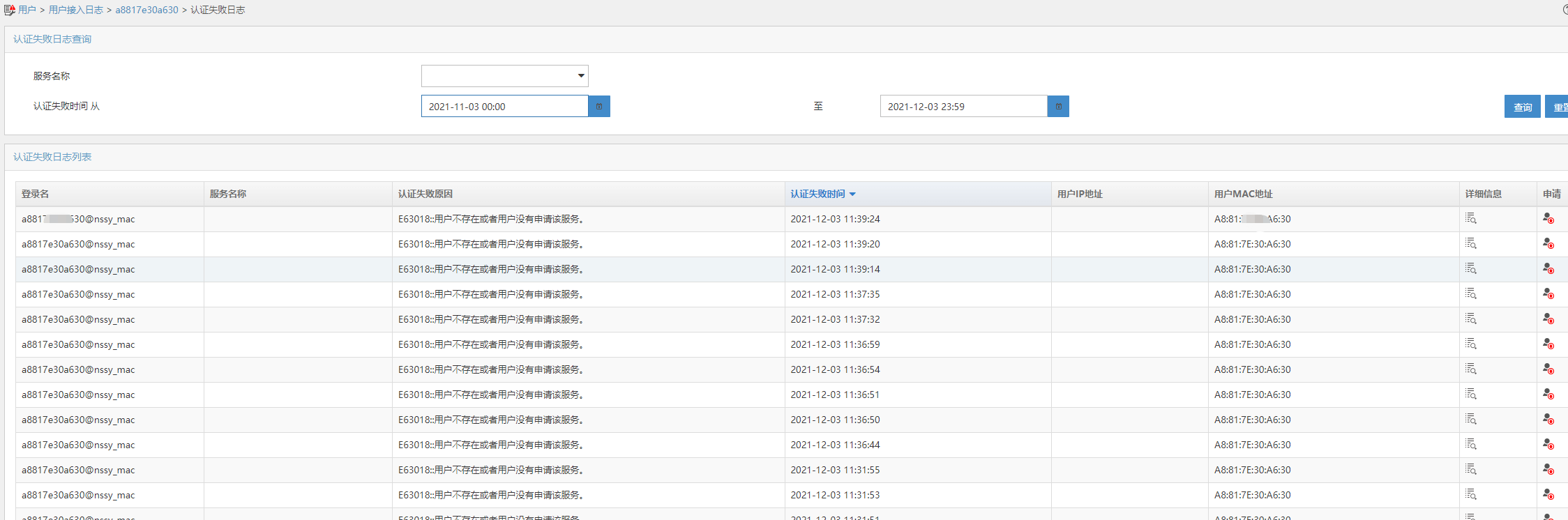The image size is (1568, 520).
Task: Open details for the 11:37:35 failure row
Action: point(1470,293)
